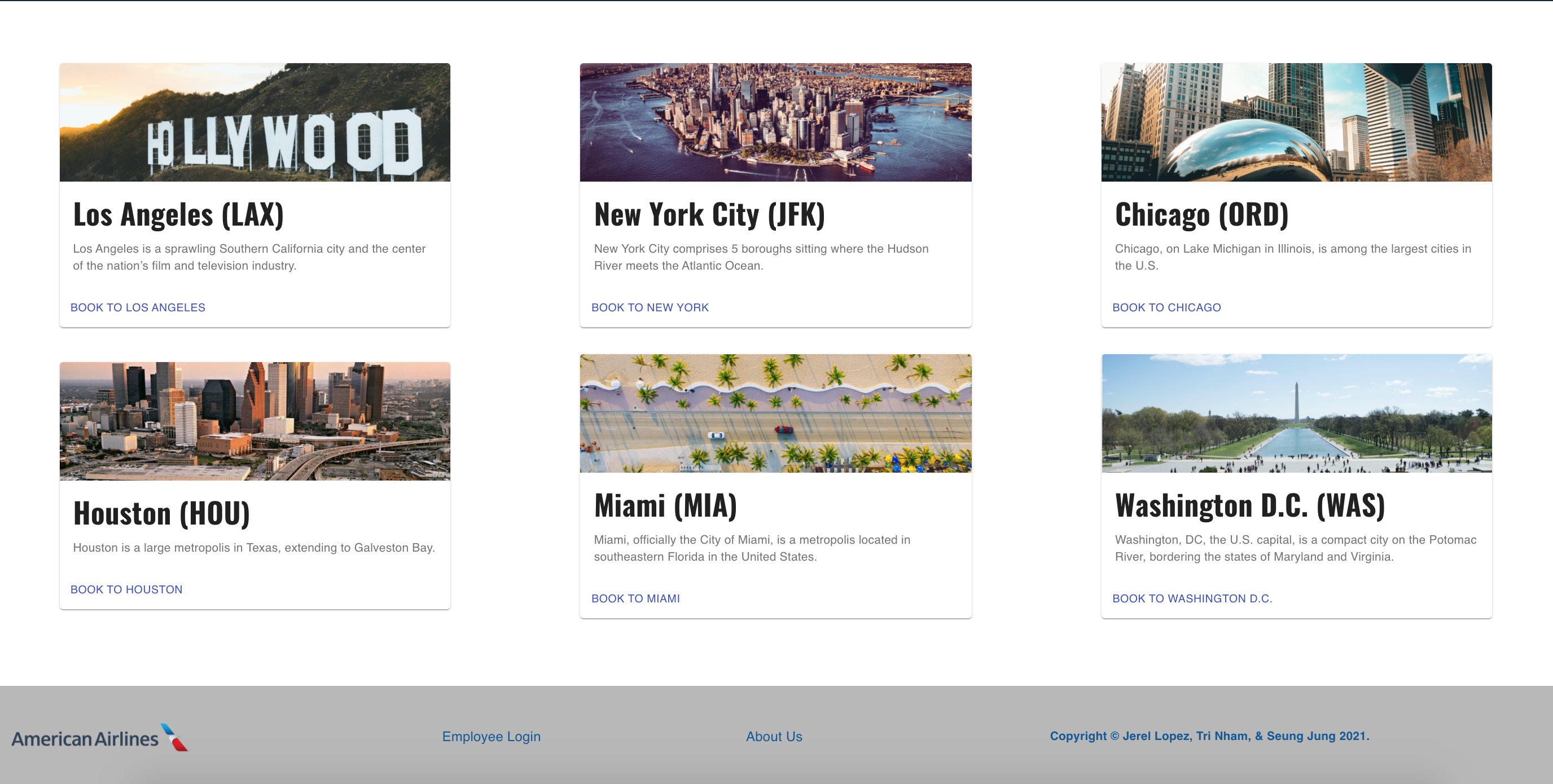Open the Employee Login link
1553x784 pixels.
491,737
